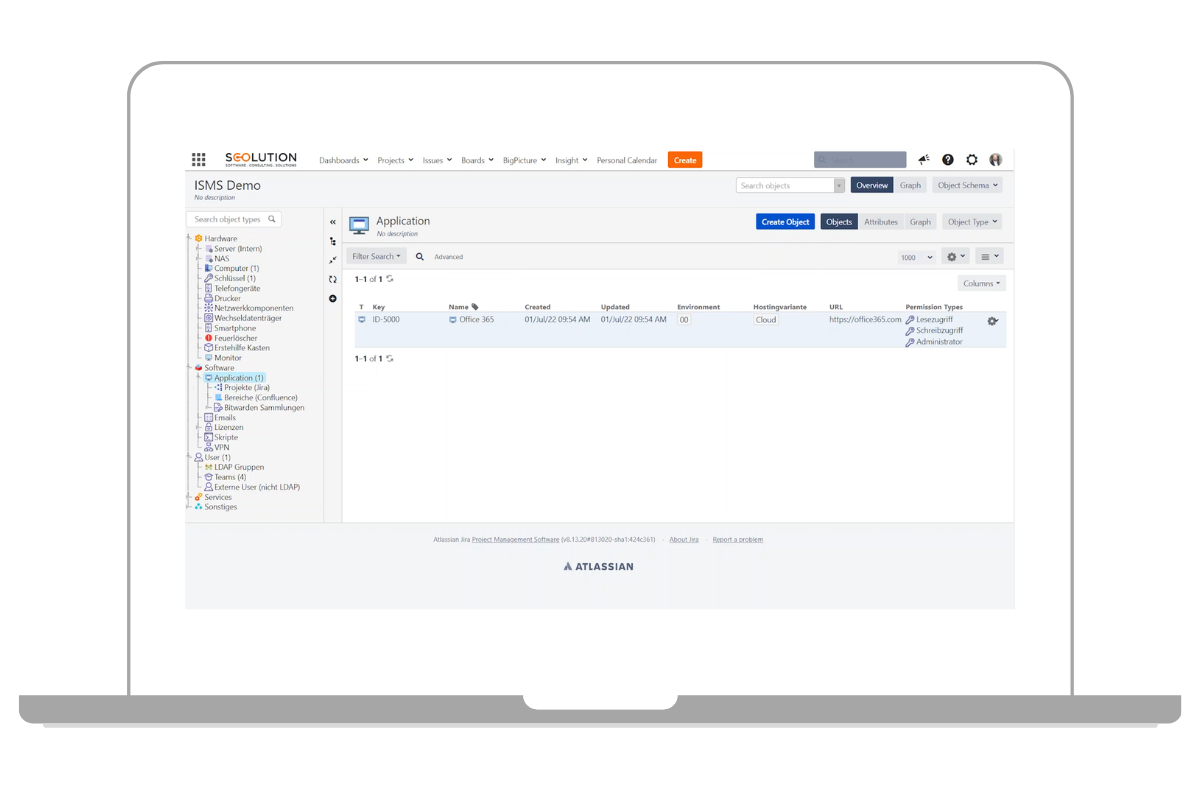Switch to the Overview view toggle
The width and height of the screenshot is (1200, 790).
pos(871,185)
